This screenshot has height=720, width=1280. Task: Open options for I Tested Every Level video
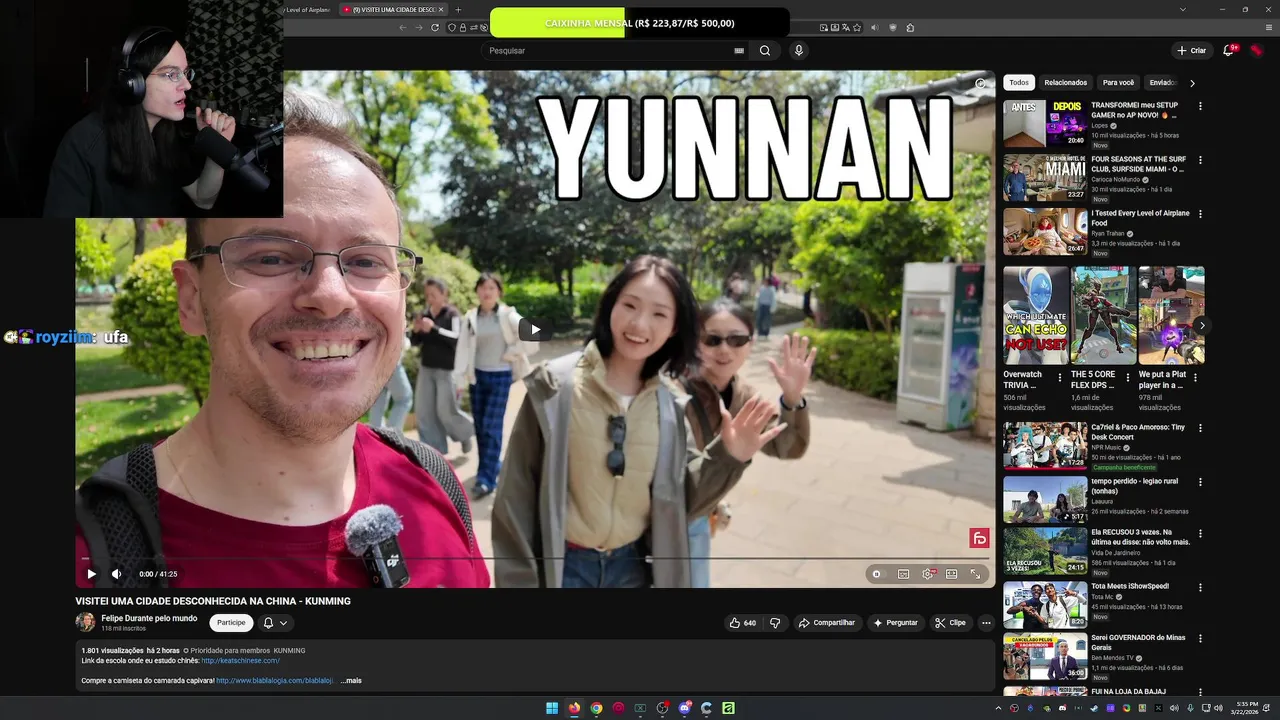1200,214
